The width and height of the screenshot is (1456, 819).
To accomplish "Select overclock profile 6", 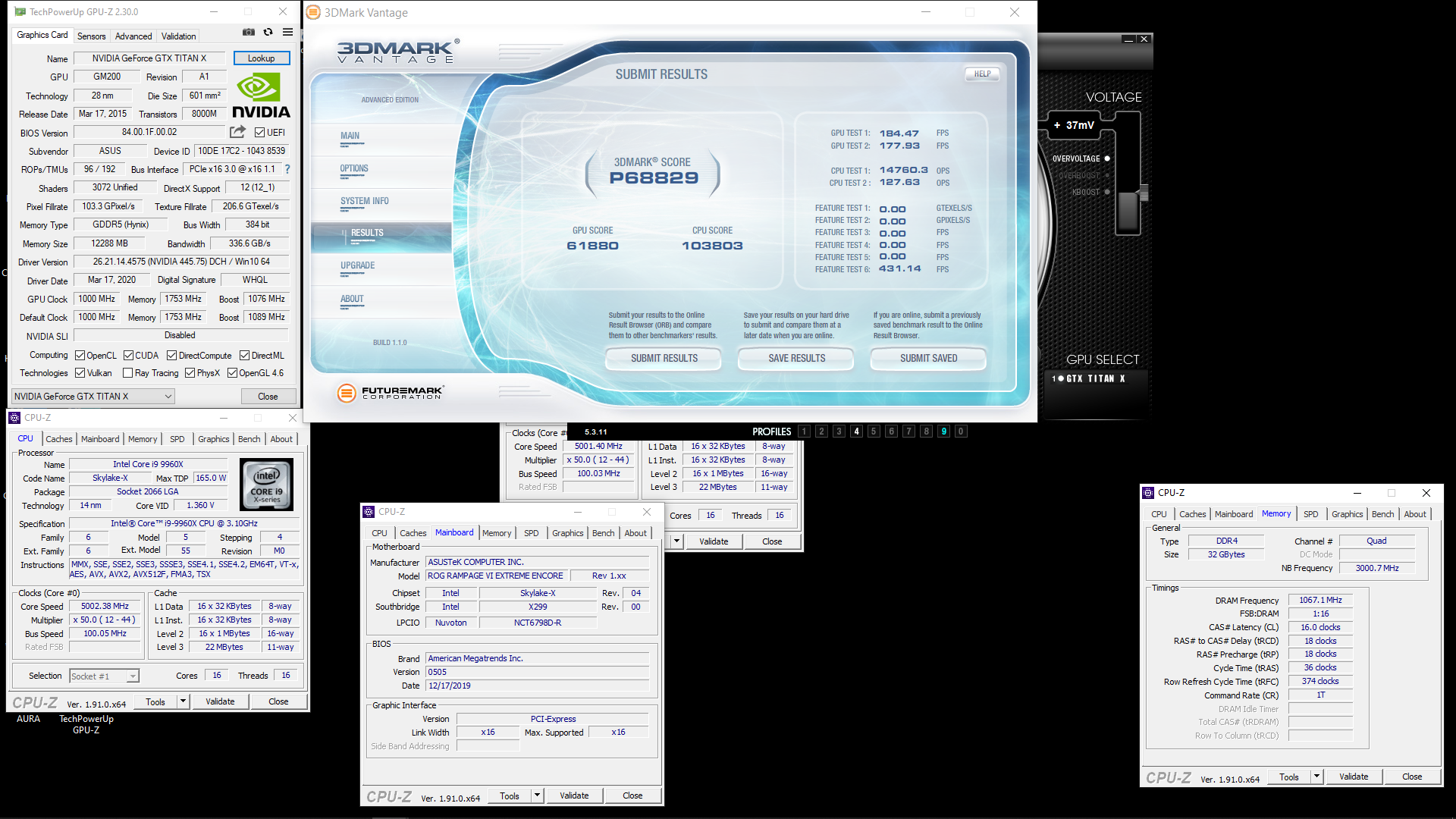I will [891, 431].
